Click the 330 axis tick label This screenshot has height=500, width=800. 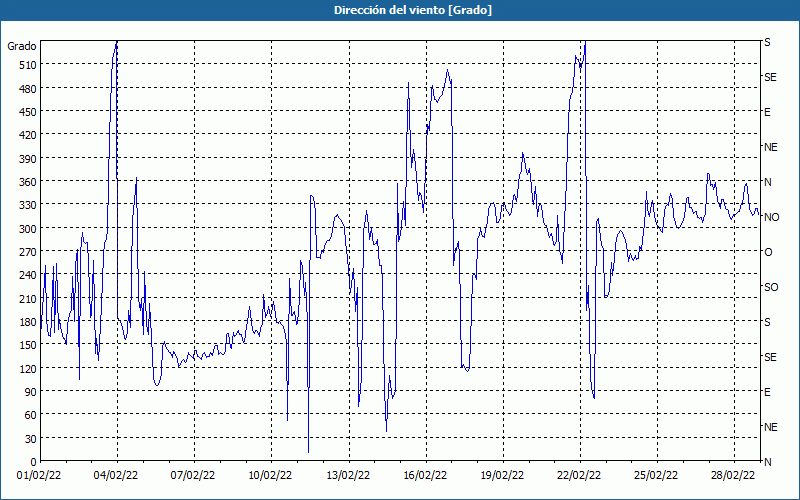point(28,205)
